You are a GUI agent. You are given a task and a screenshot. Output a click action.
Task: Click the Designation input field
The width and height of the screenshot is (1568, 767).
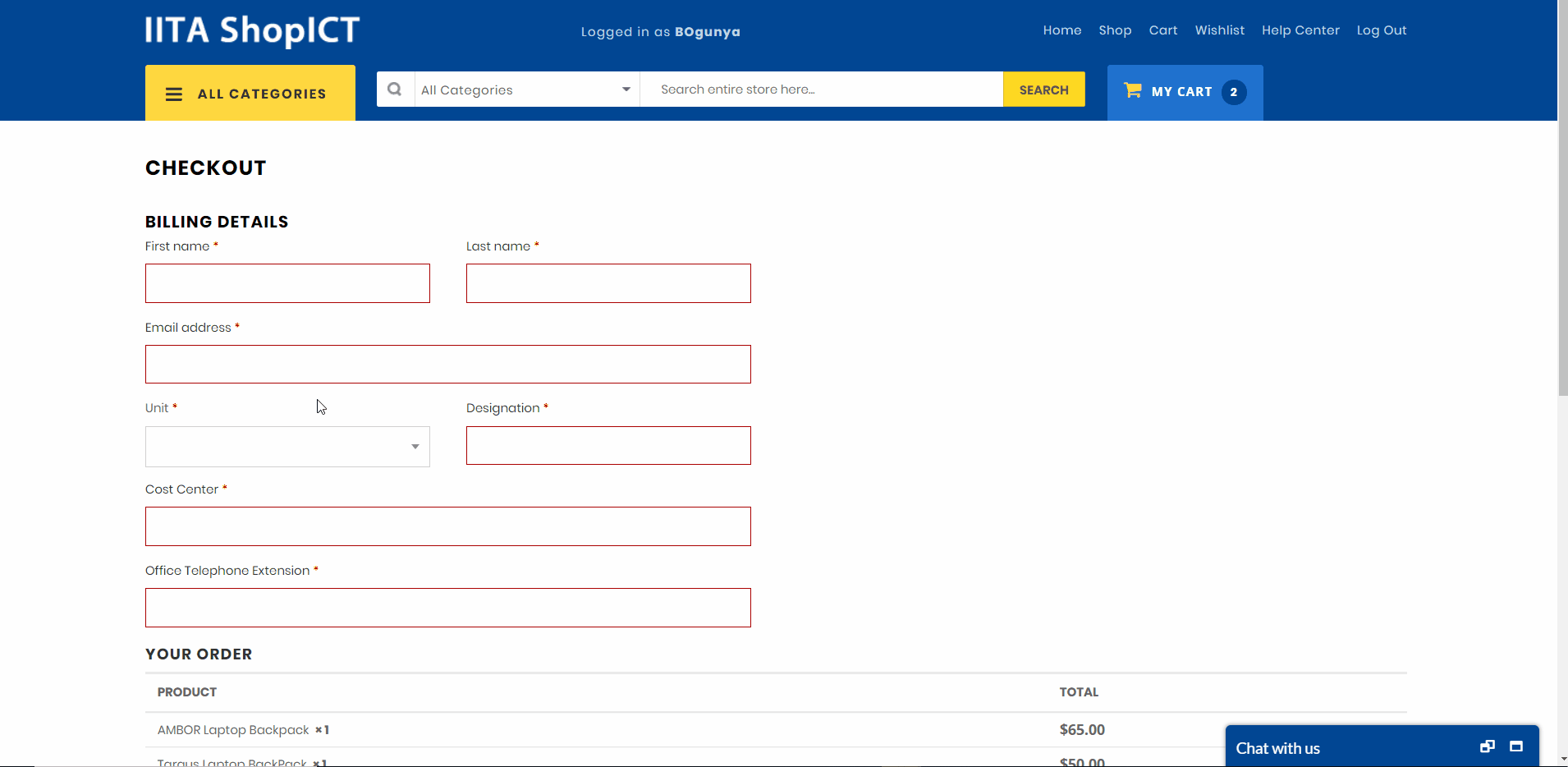pyautogui.click(x=608, y=445)
